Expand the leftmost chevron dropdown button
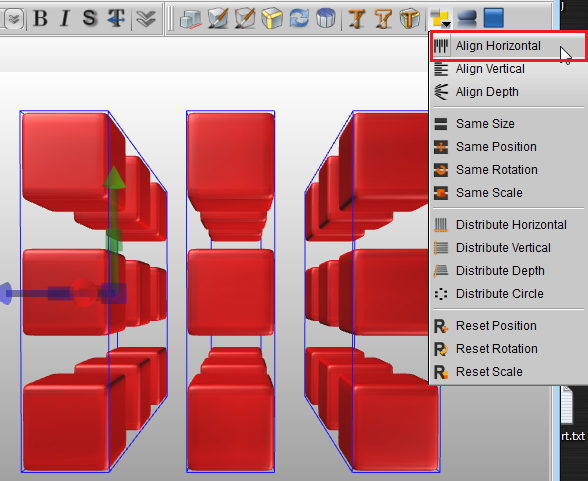The width and height of the screenshot is (588, 481). (x=14, y=18)
